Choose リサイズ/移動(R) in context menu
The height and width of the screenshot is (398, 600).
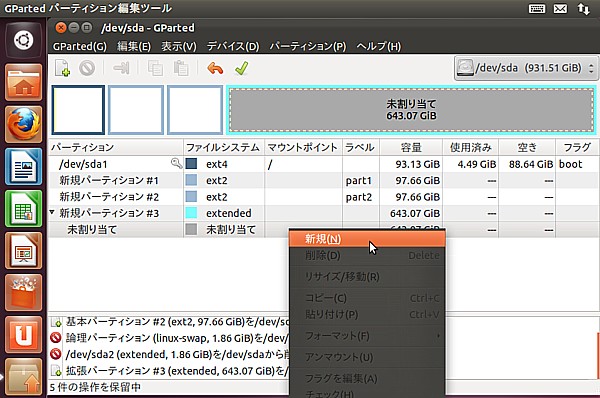click(x=367, y=276)
